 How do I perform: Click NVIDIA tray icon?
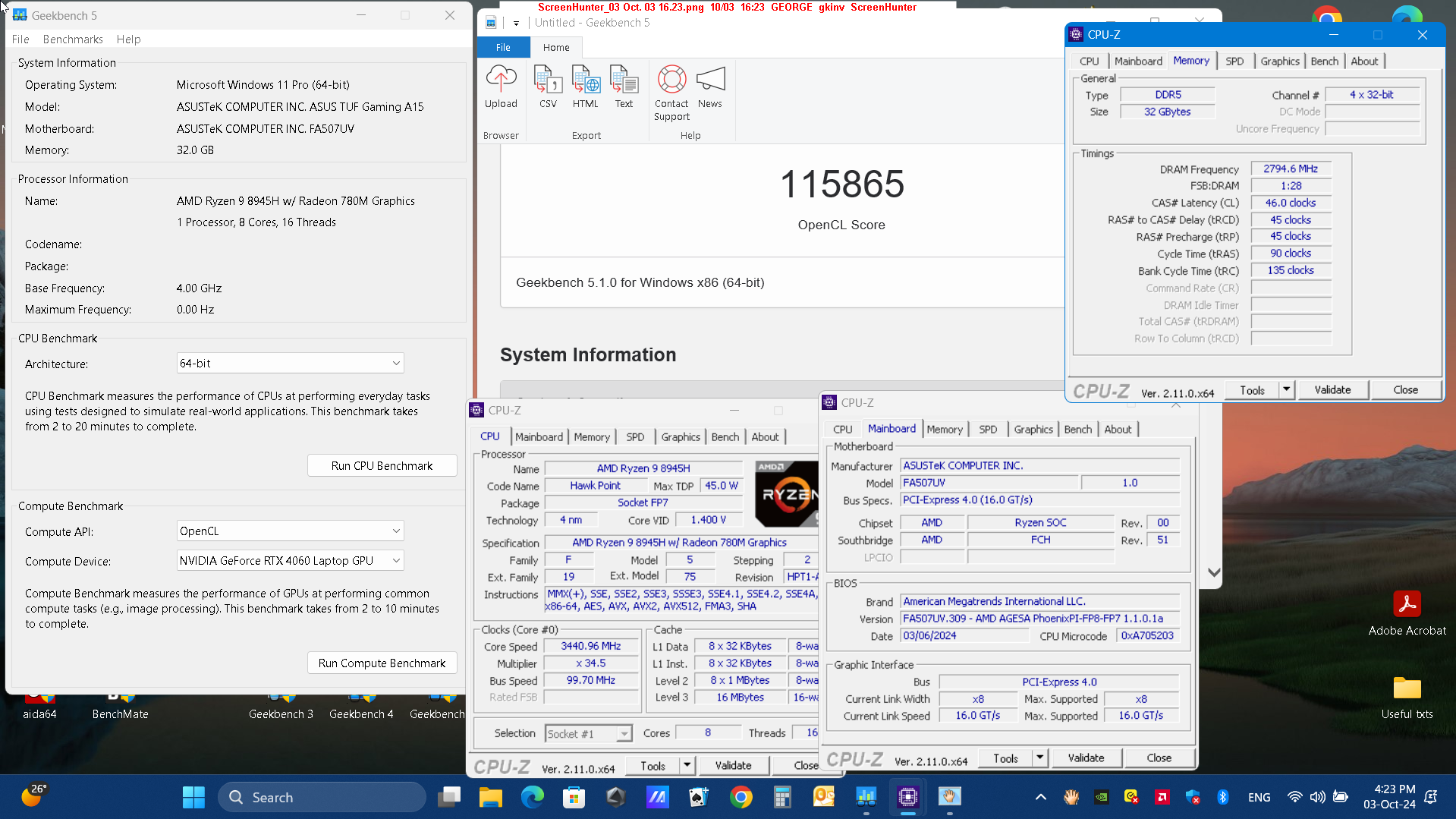[1101, 797]
